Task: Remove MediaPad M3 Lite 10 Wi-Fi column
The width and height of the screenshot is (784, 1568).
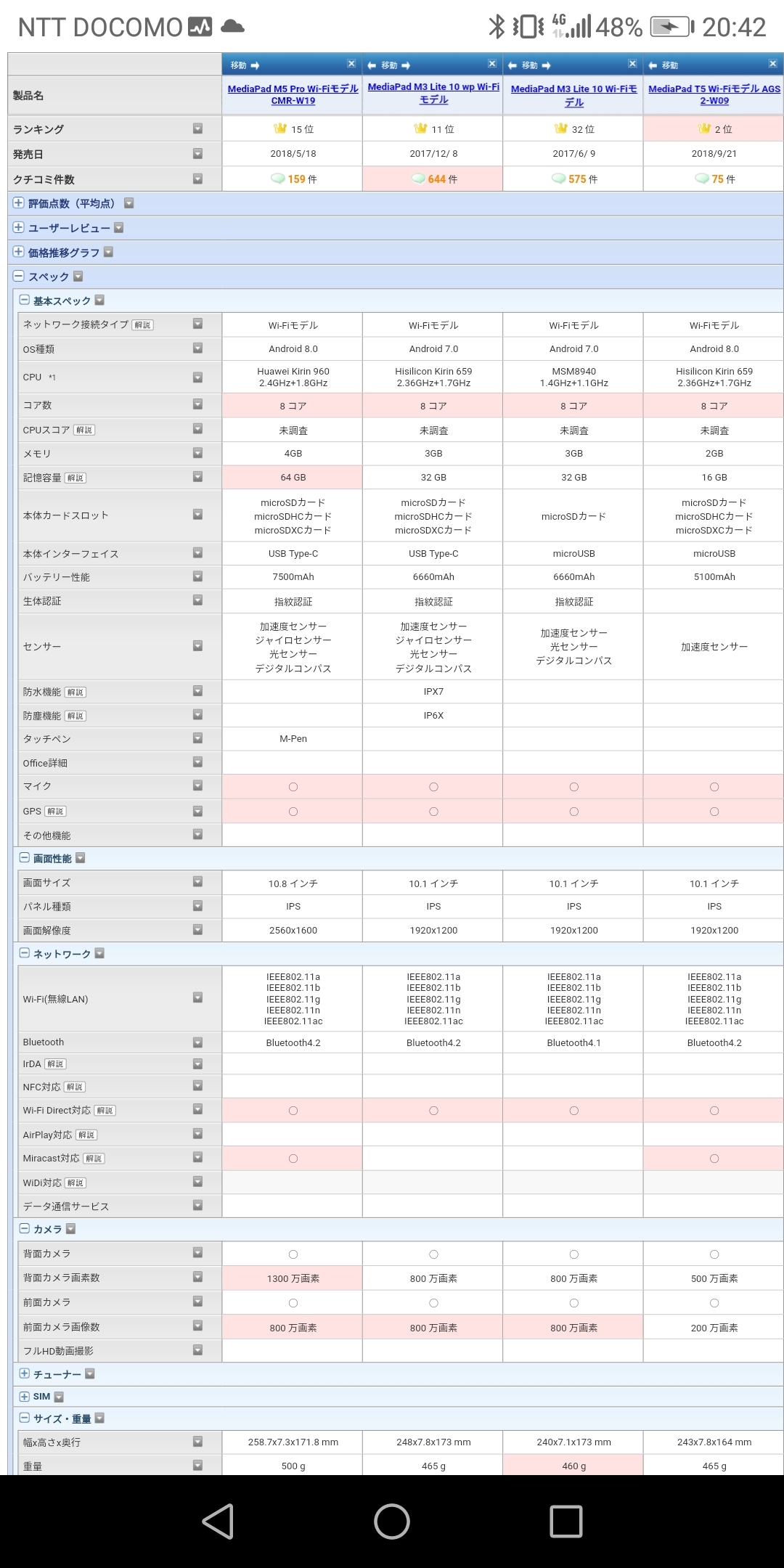Action: click(x=632, y=64)
